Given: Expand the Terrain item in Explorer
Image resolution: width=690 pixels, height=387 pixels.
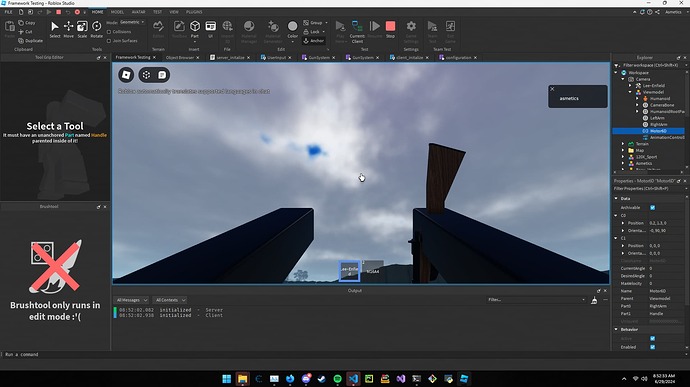Looking at the screenshot, I should pos(623,144).
